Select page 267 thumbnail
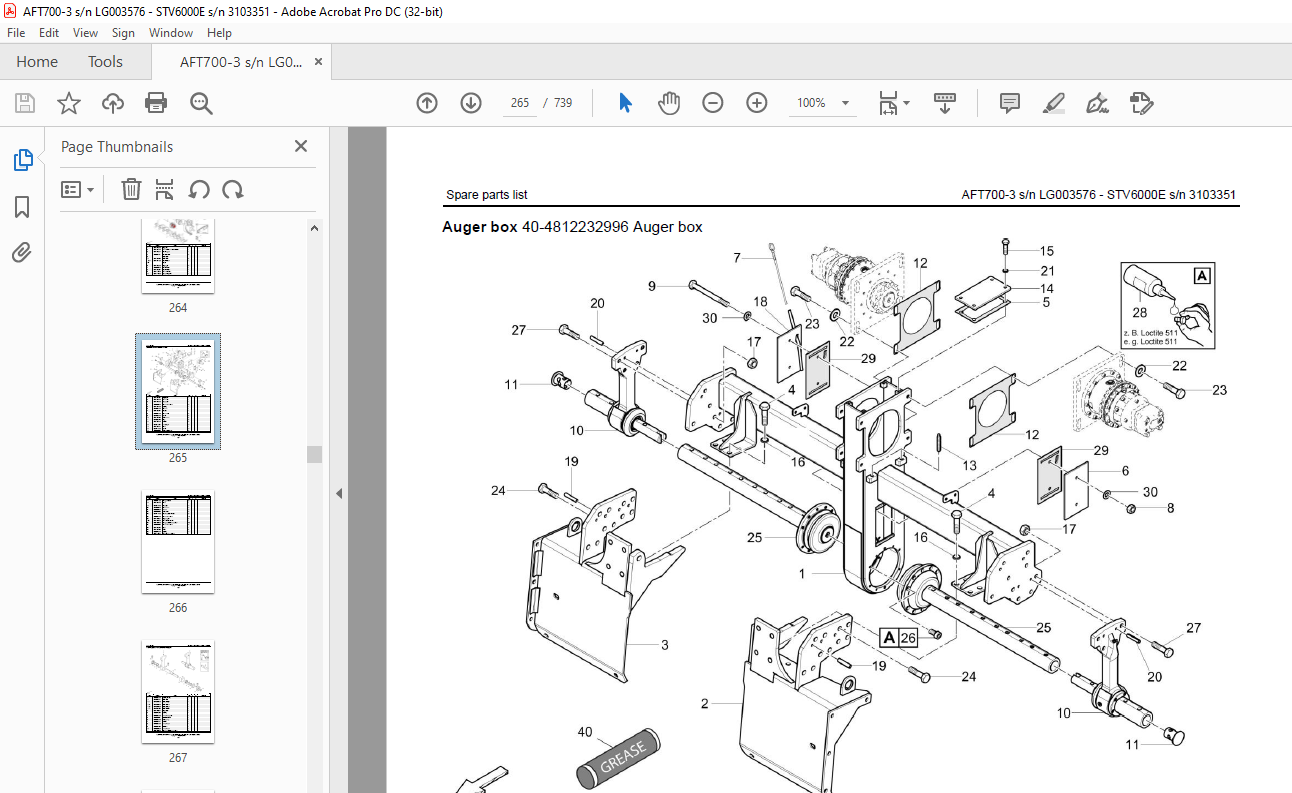The width and height of the screenshot is (1292, 793). coord(178,692)
